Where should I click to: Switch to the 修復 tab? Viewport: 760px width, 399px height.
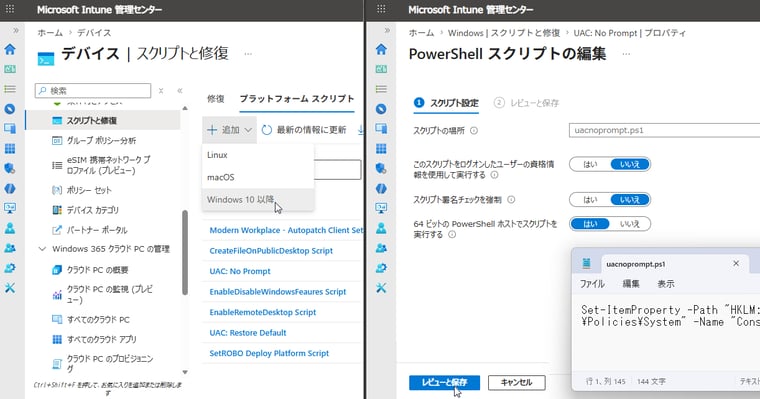tap(216, 98)
